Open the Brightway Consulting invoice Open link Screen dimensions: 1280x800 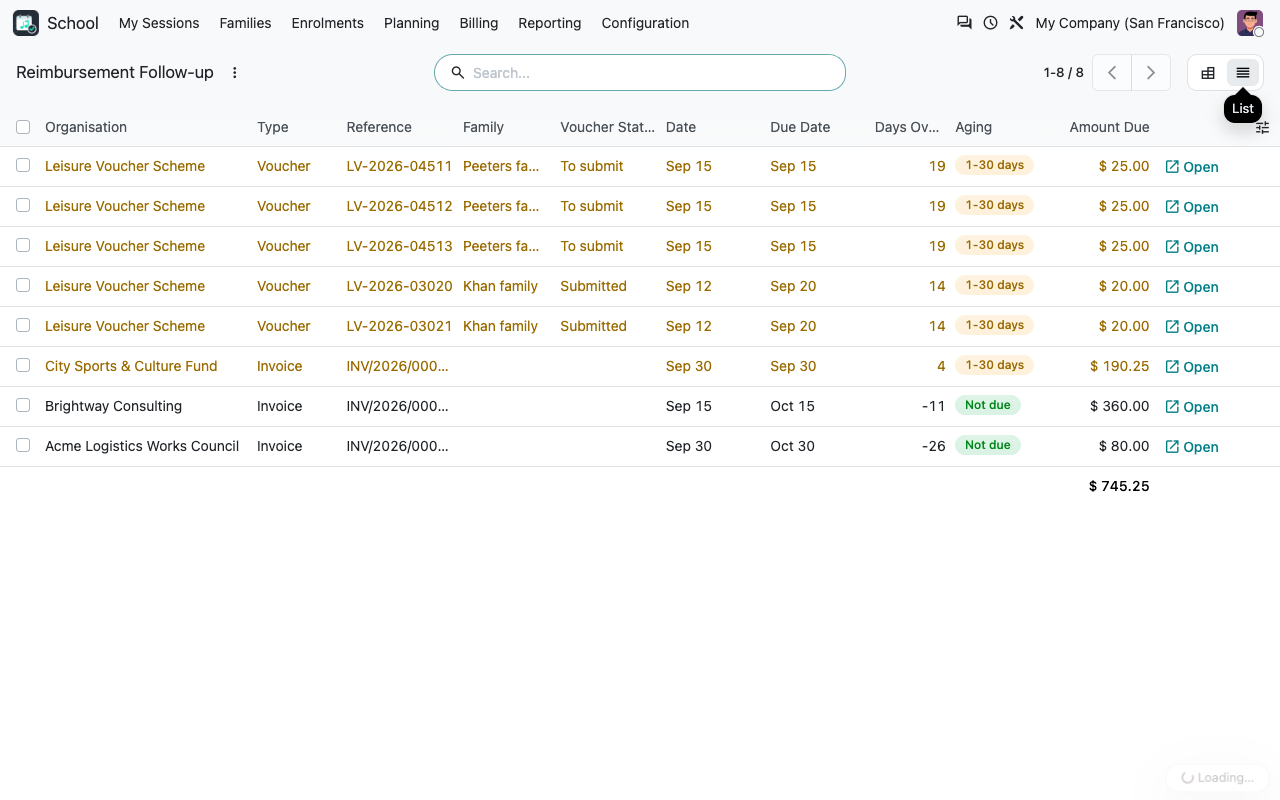click(1192, 407)
